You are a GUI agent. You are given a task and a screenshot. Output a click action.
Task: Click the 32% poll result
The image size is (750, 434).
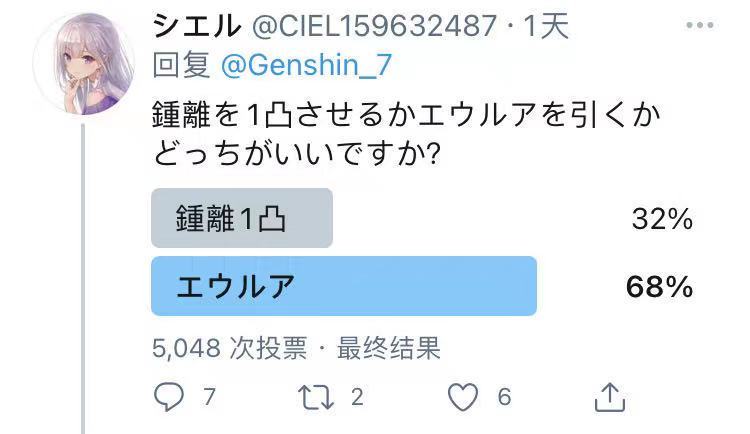pyautogui.click(x=662, y=220)
